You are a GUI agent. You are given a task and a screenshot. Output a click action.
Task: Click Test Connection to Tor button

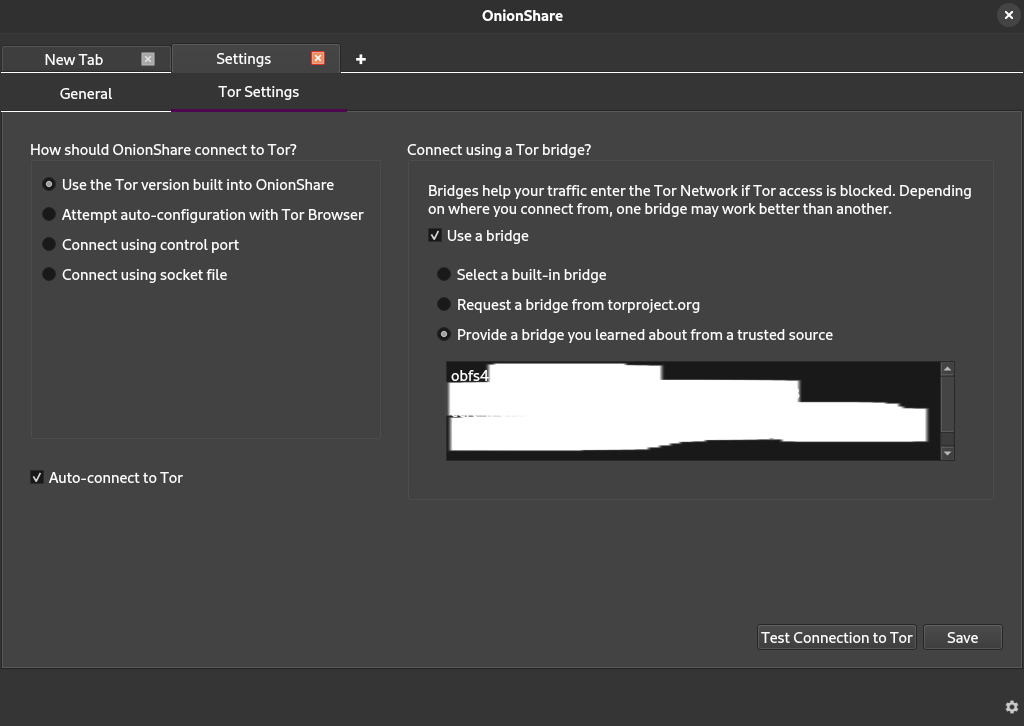click(x=836, y=638)
